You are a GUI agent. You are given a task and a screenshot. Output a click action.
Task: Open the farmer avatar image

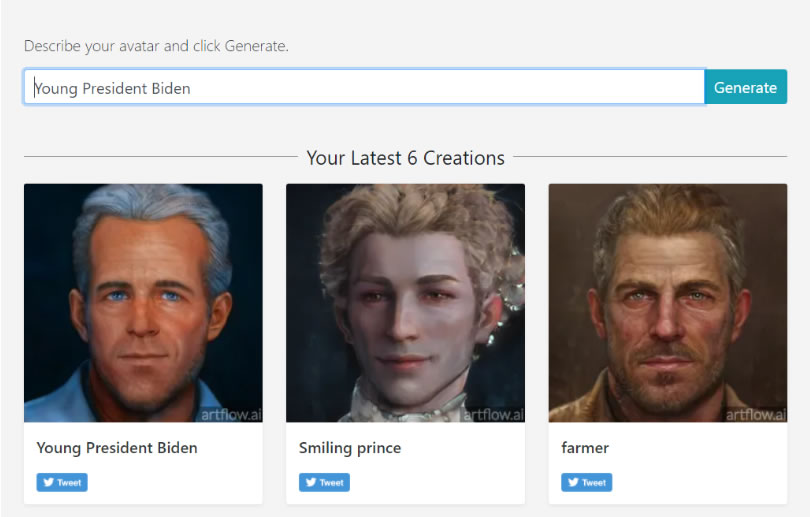click(667, 302)
